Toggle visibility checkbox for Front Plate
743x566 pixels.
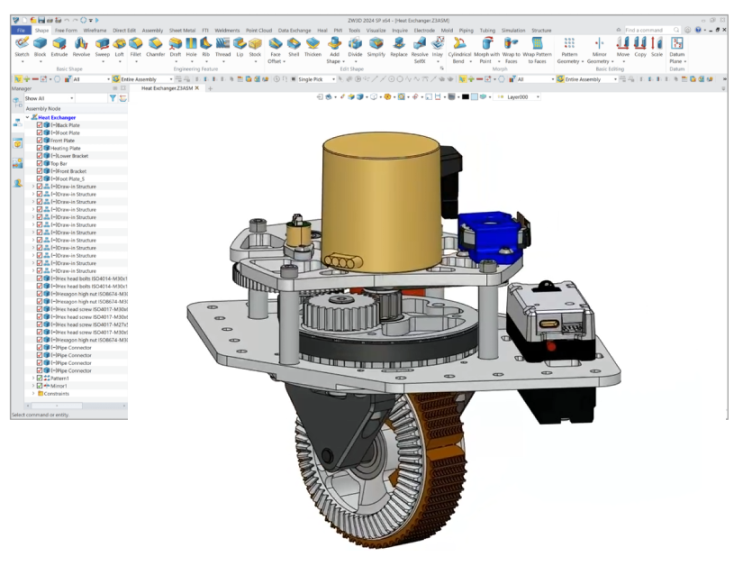[x=40, y=140]
